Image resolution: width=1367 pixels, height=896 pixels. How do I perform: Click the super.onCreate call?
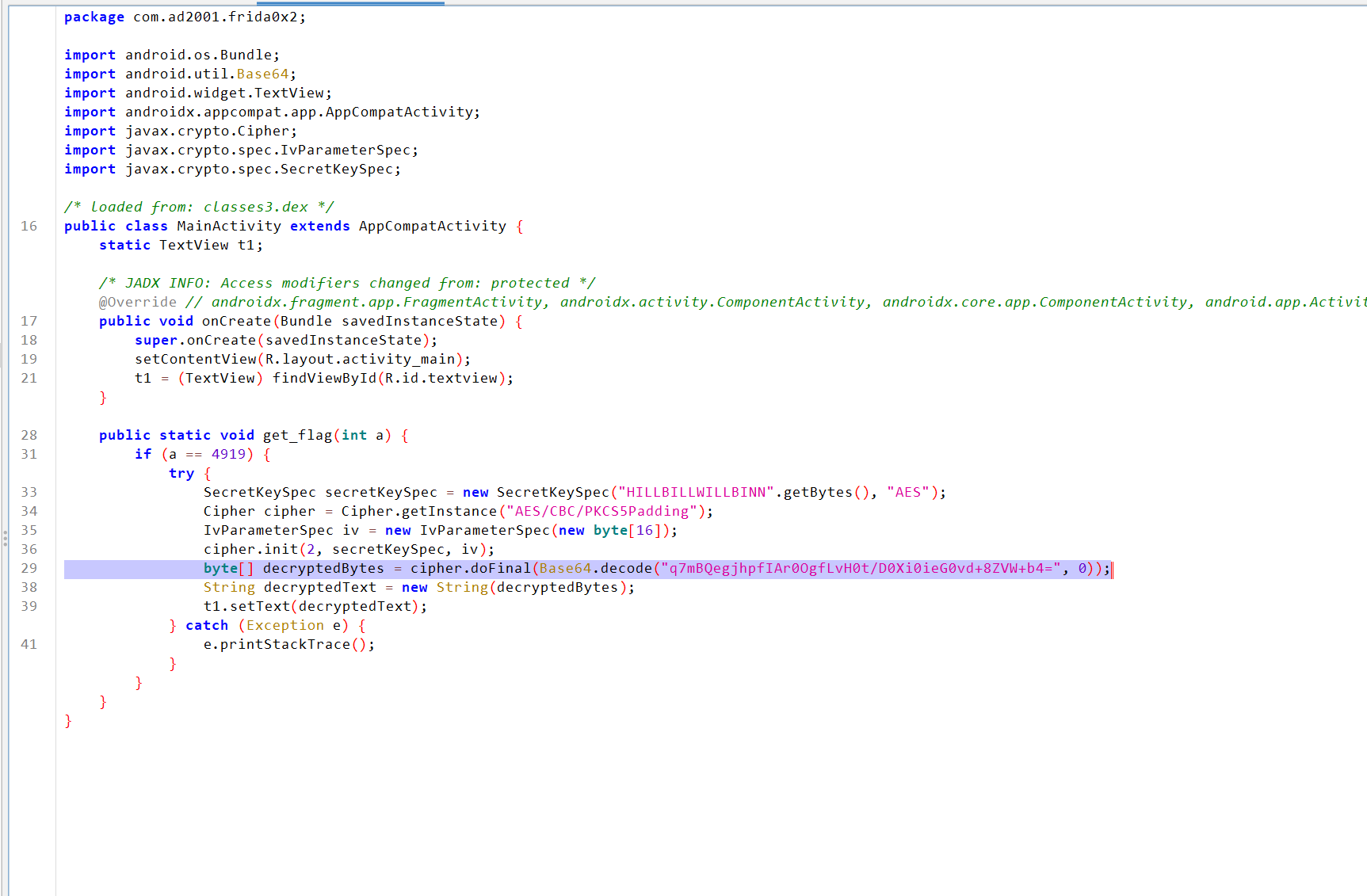click(x=285, y=340)
